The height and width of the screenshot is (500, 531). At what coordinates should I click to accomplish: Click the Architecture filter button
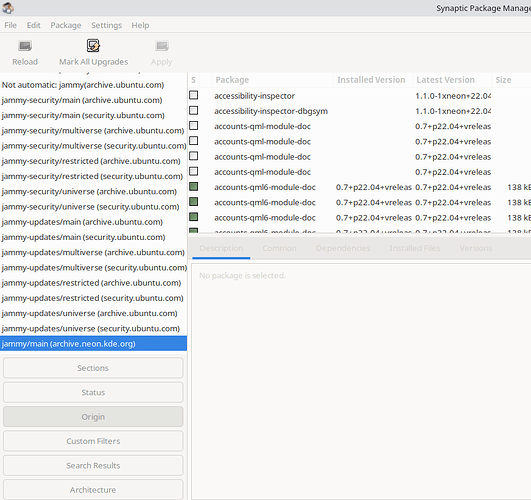point(93,490)
